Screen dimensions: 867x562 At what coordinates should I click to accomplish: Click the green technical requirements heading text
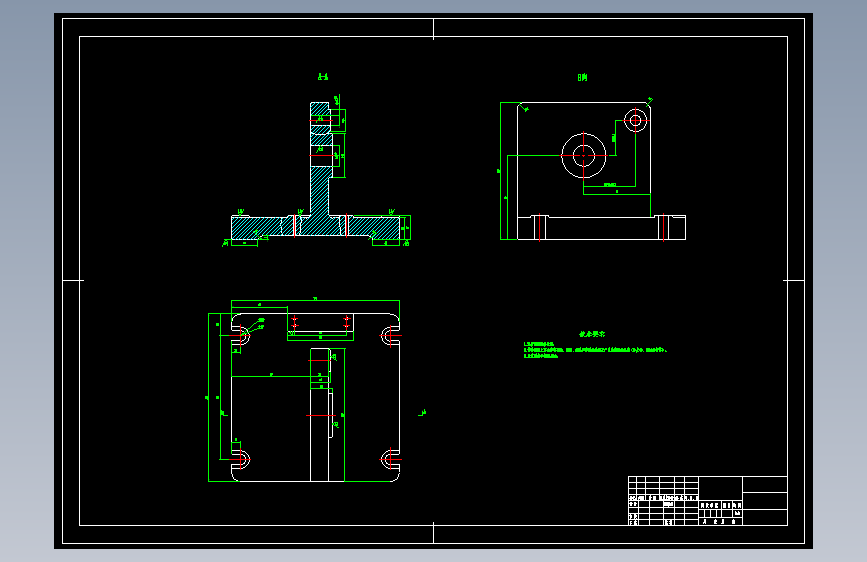[x=592, y=334]
